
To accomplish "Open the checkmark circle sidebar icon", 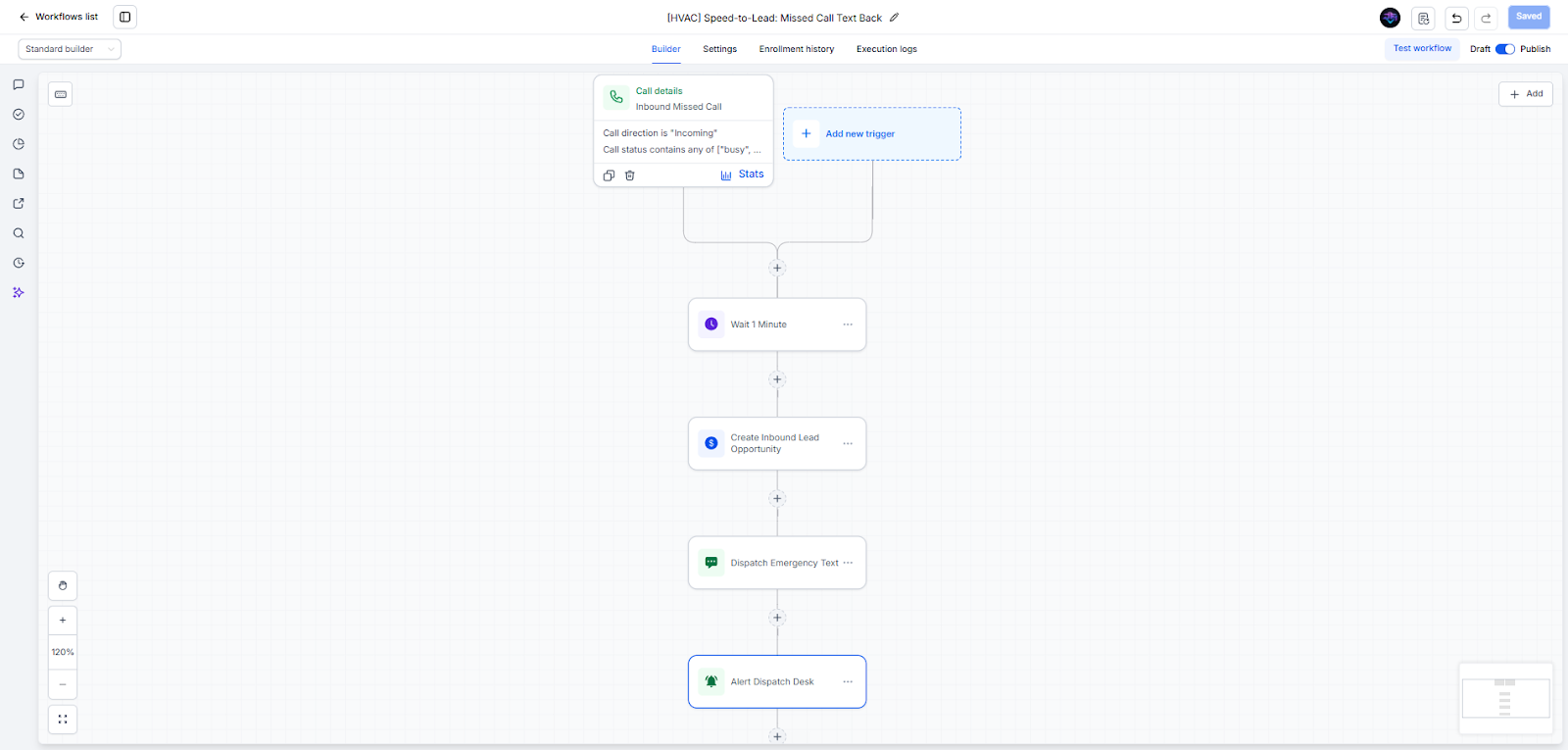I will click(19, 114).
